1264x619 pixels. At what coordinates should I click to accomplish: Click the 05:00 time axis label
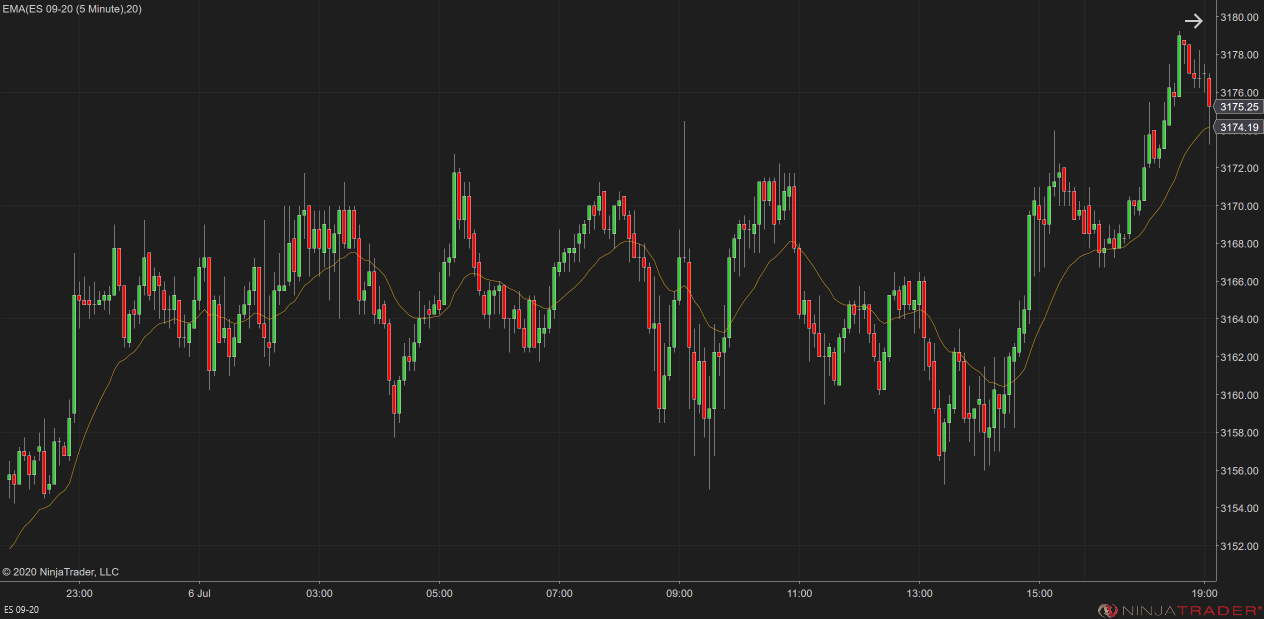point(439,593)
